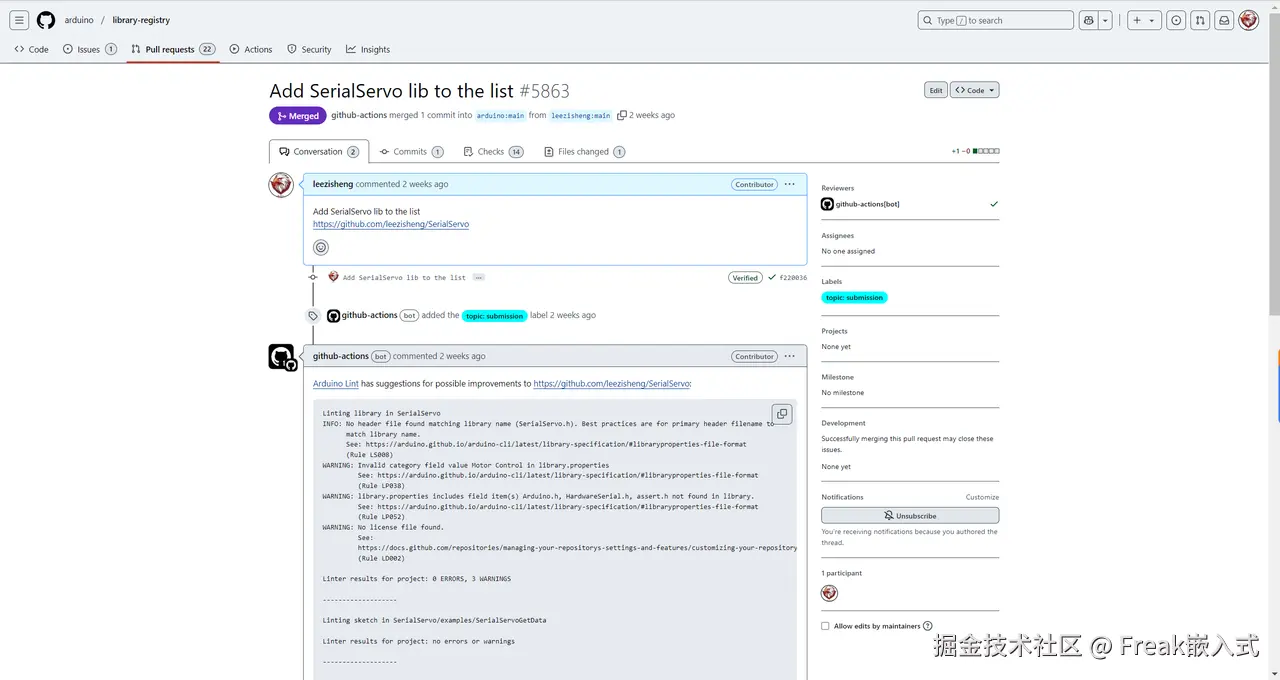Open the help icon beside maintainers edits

[x=928, y=626]
